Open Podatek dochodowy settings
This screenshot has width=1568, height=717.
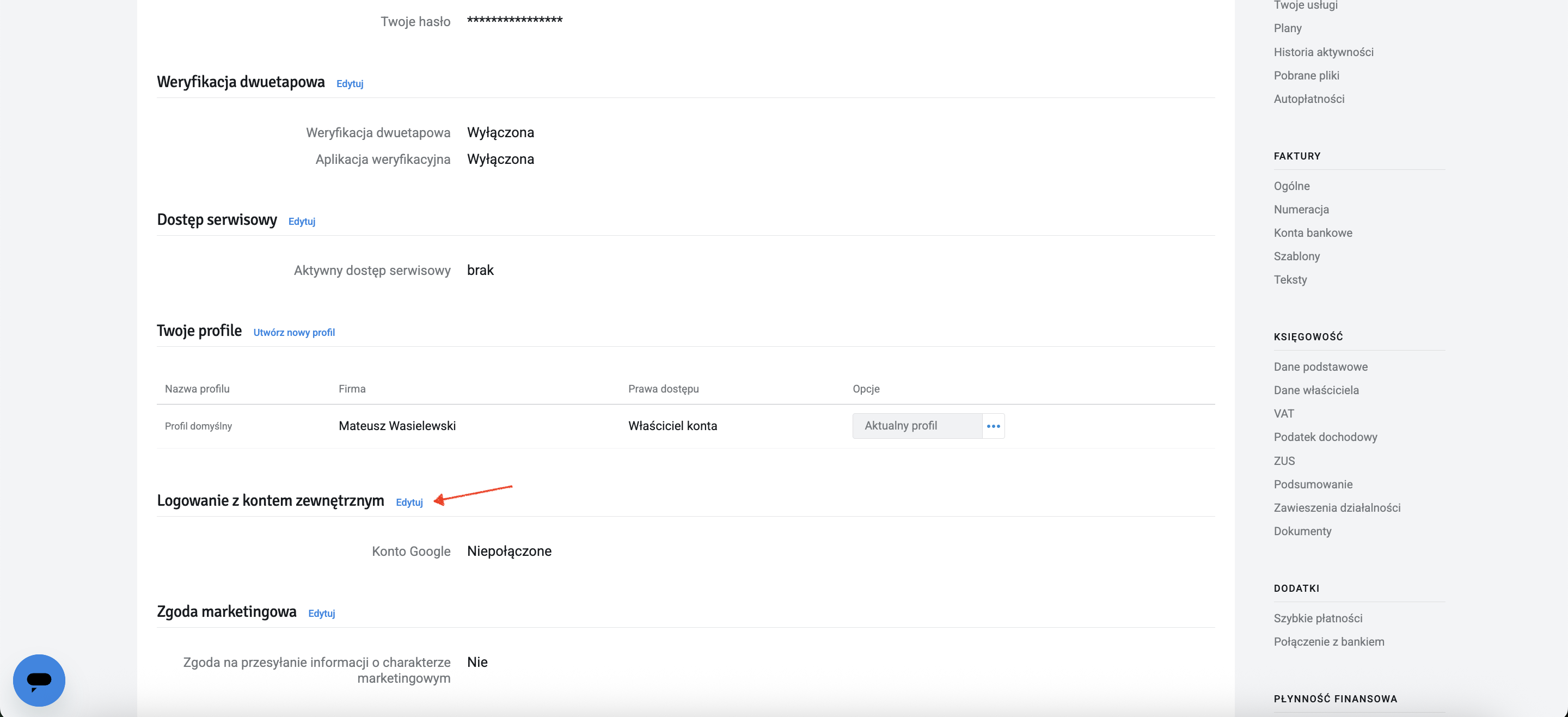(1325, 437)
